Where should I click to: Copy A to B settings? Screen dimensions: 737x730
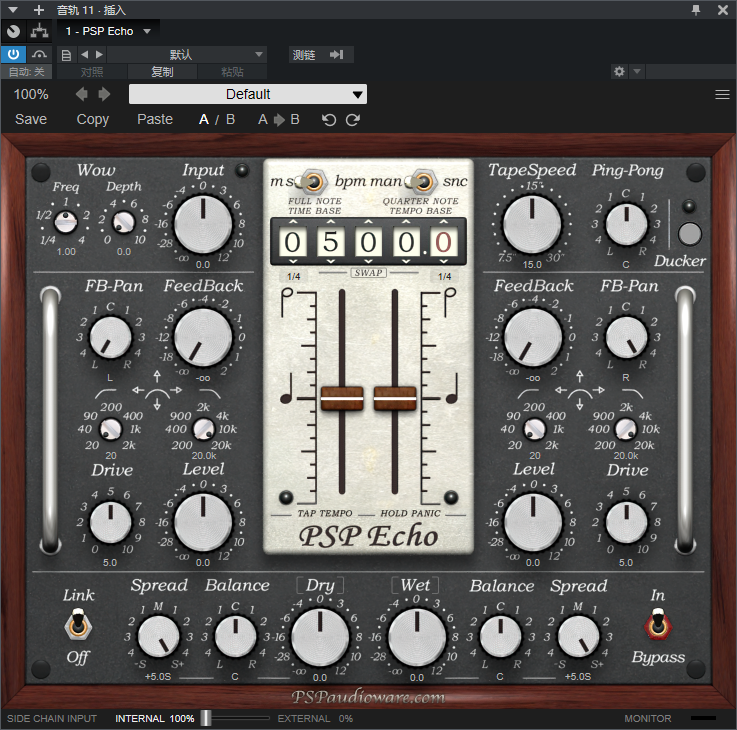[279, 119]
